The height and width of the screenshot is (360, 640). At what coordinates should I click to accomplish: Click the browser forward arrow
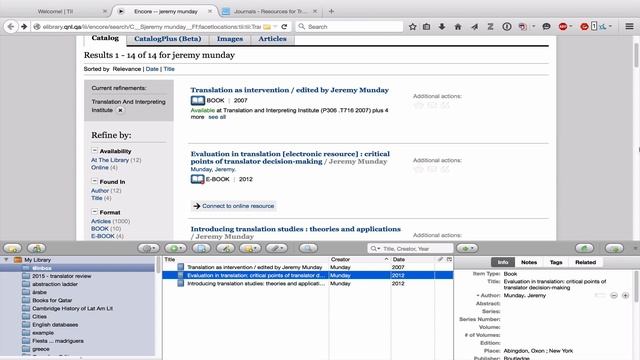tap(24, 27)
